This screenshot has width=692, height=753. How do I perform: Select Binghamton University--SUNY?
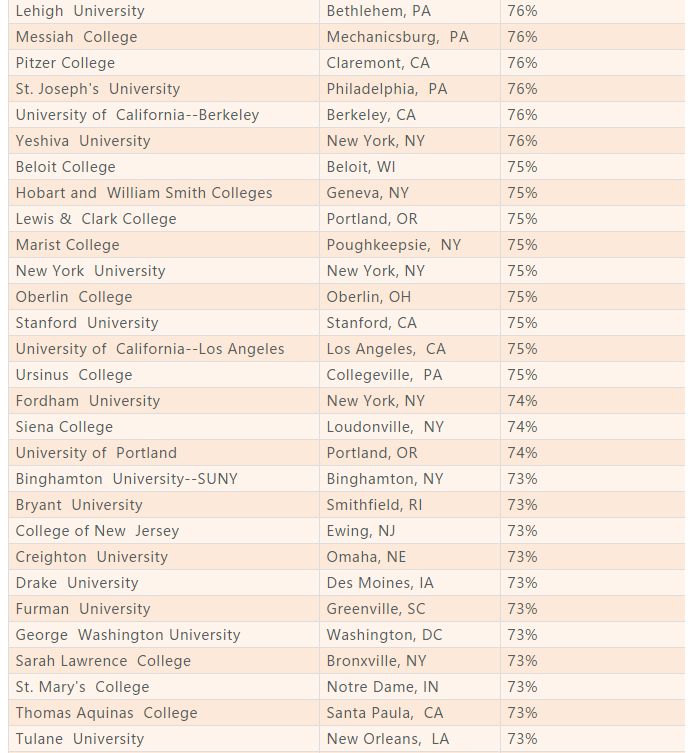click(126, 478)
